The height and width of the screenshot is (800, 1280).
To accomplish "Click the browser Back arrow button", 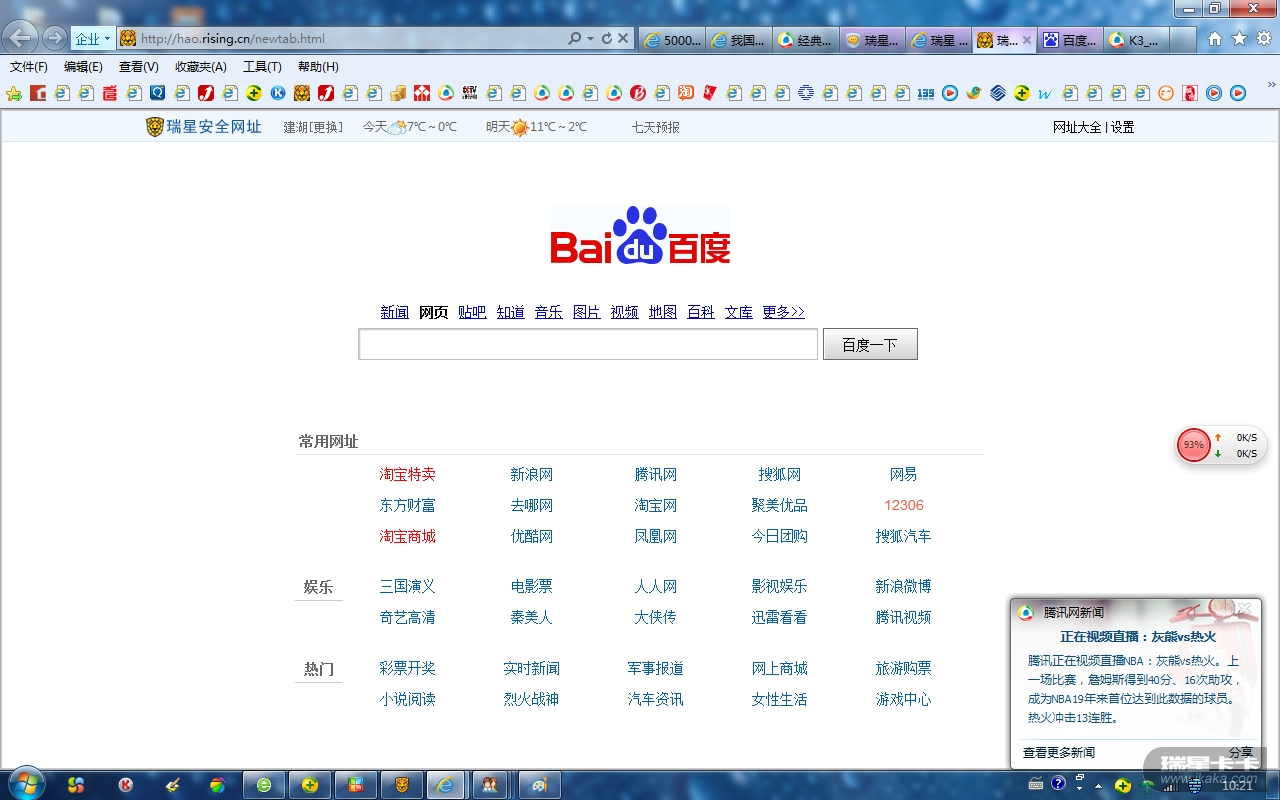I will [21, 38].
